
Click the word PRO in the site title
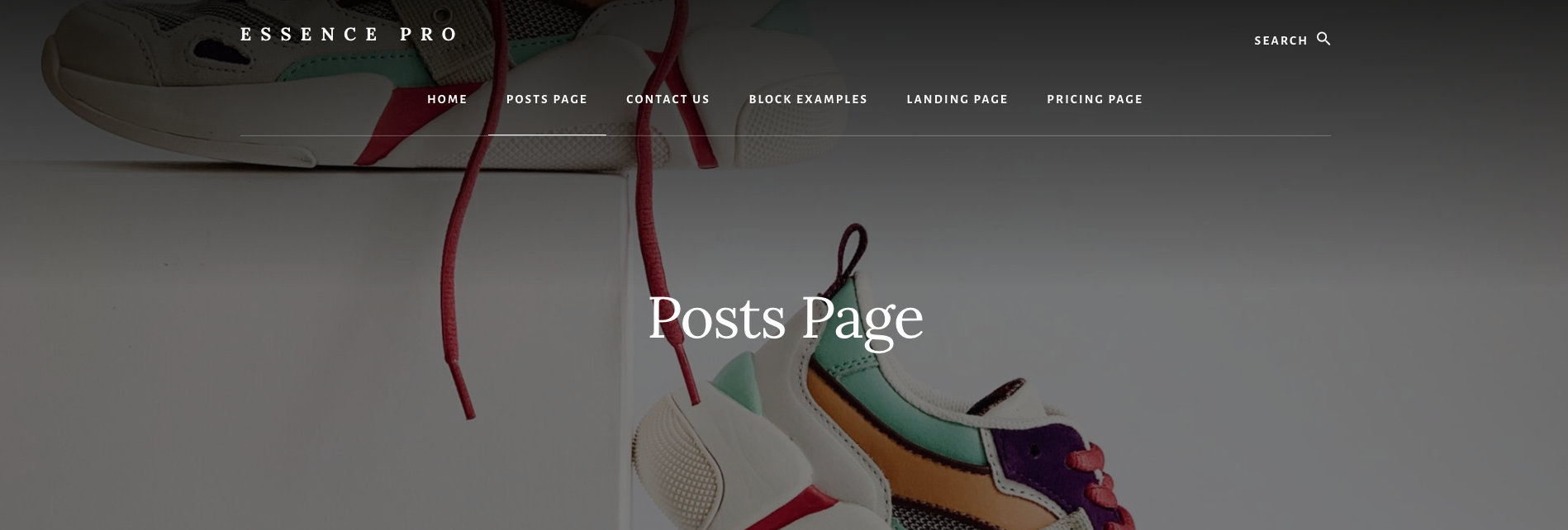(428, 34)
